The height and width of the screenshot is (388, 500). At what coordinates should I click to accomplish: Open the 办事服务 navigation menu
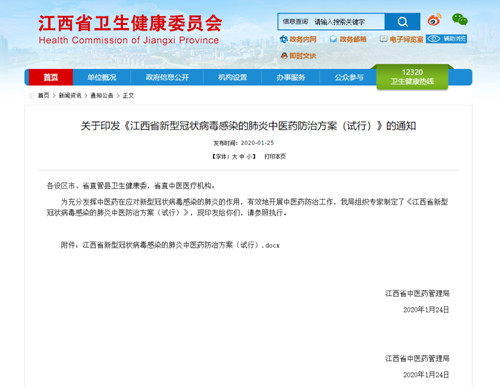pyautogui.click(x=290, y=77)
